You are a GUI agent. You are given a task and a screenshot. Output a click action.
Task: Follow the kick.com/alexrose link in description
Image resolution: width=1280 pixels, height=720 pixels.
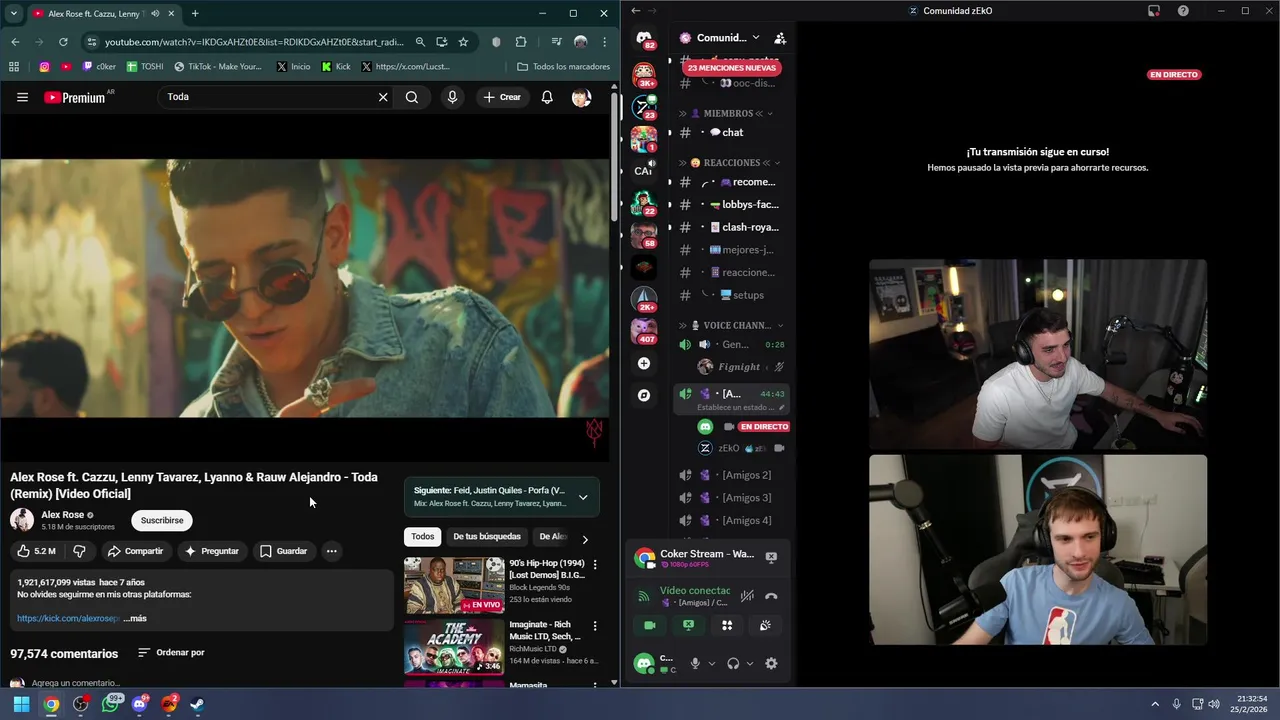tap(68, 618)
